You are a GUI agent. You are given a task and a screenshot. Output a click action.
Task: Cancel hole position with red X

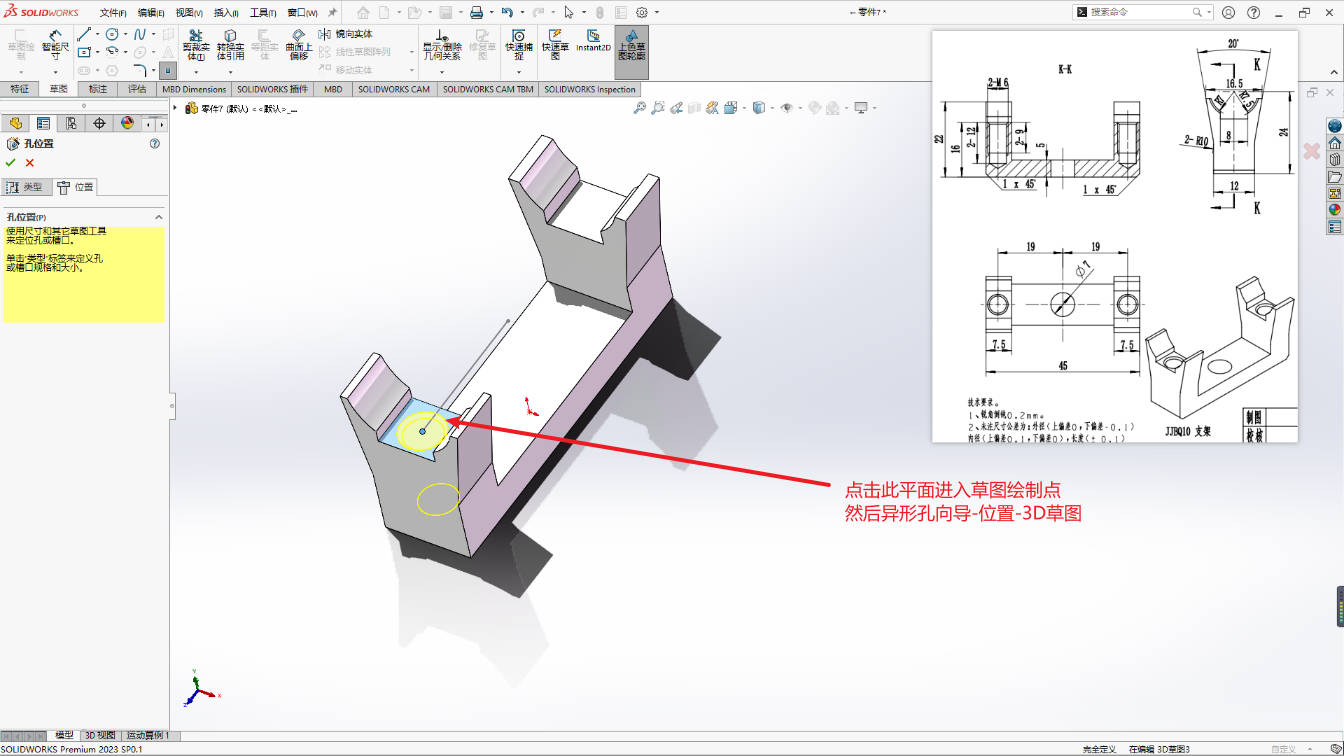coord(30,162)
